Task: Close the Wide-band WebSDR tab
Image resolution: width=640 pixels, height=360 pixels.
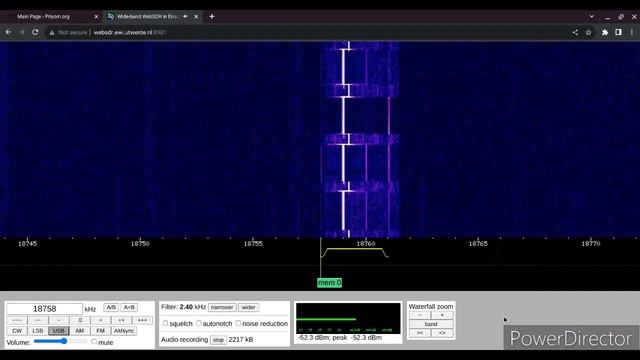Action: (x=196, y=17)
